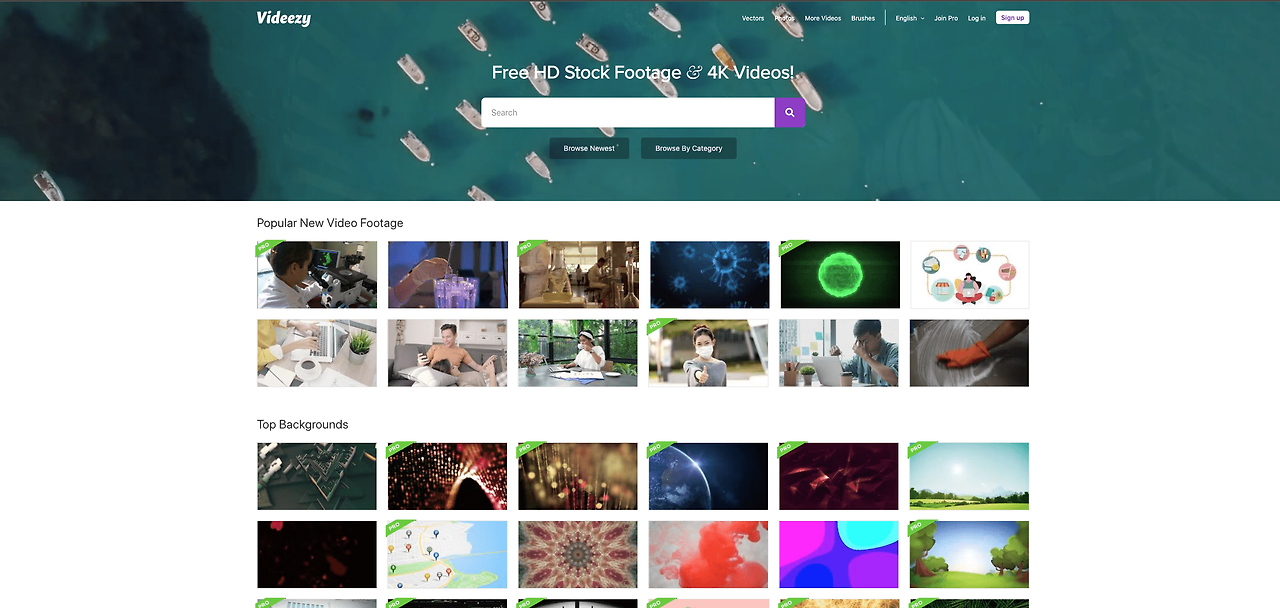Image resolution: width=1280 pixels, height=608 pixels.
Task: Open the Videezy logo home link
Action: (284, 18)
